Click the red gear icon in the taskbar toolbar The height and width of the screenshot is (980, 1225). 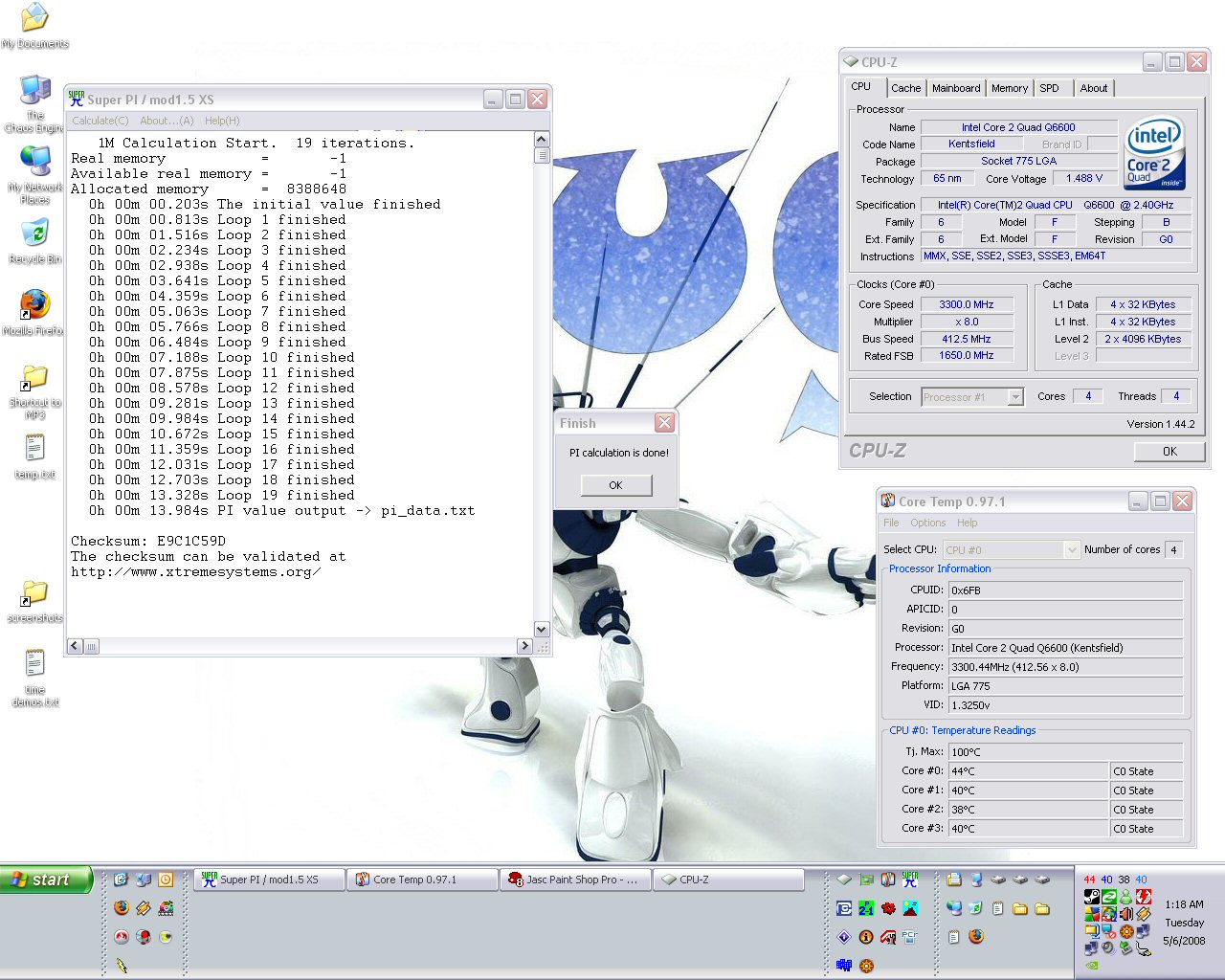coord(888,908)
